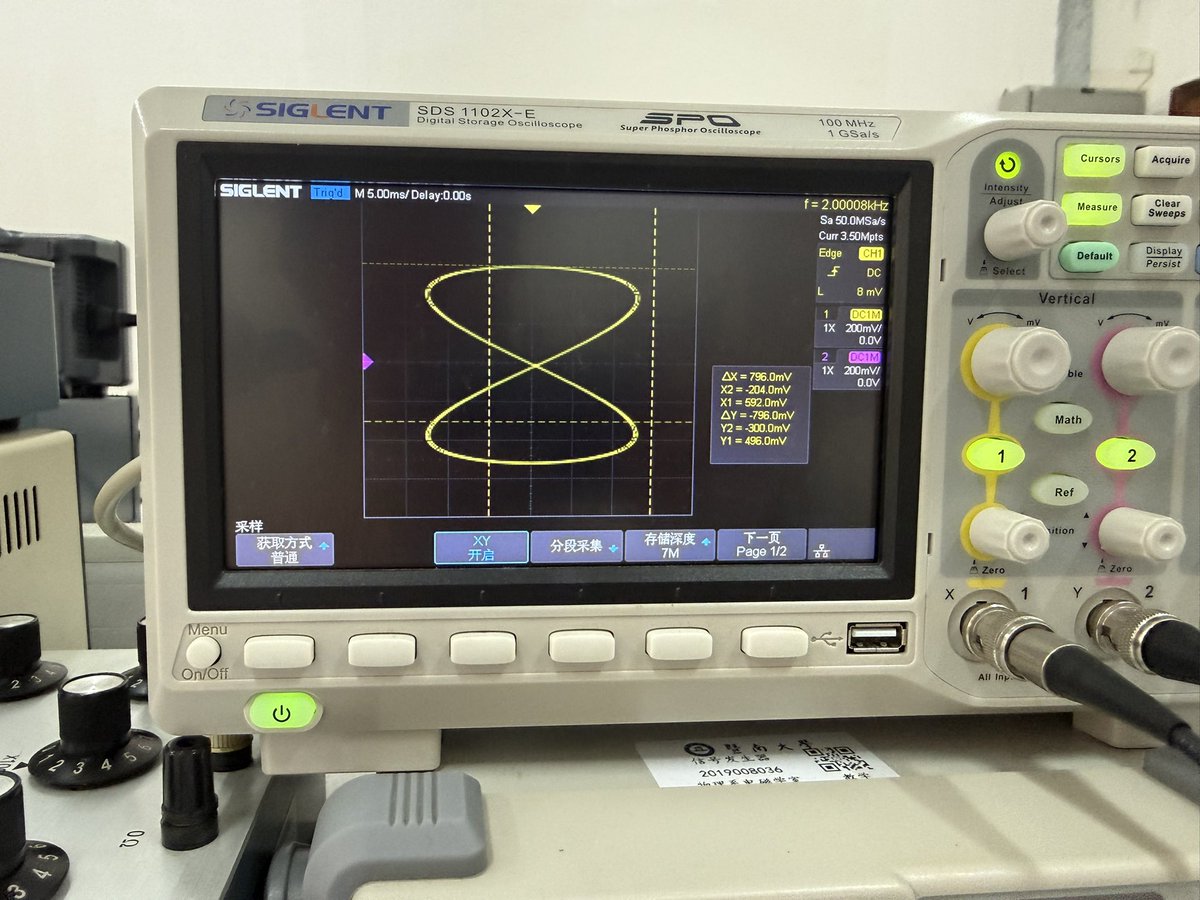Hit the Default setup button
This screenshot has height=900, width=1200.
(1088, 256)
